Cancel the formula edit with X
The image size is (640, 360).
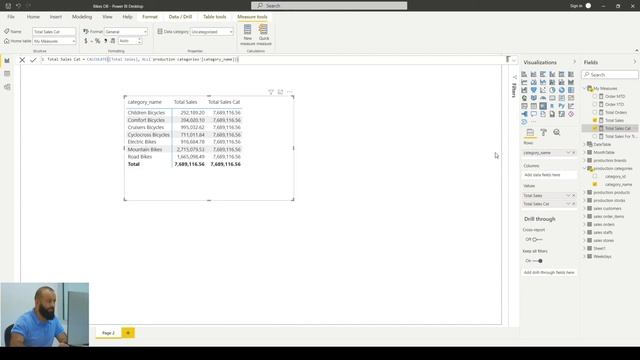tap(22, 60)
